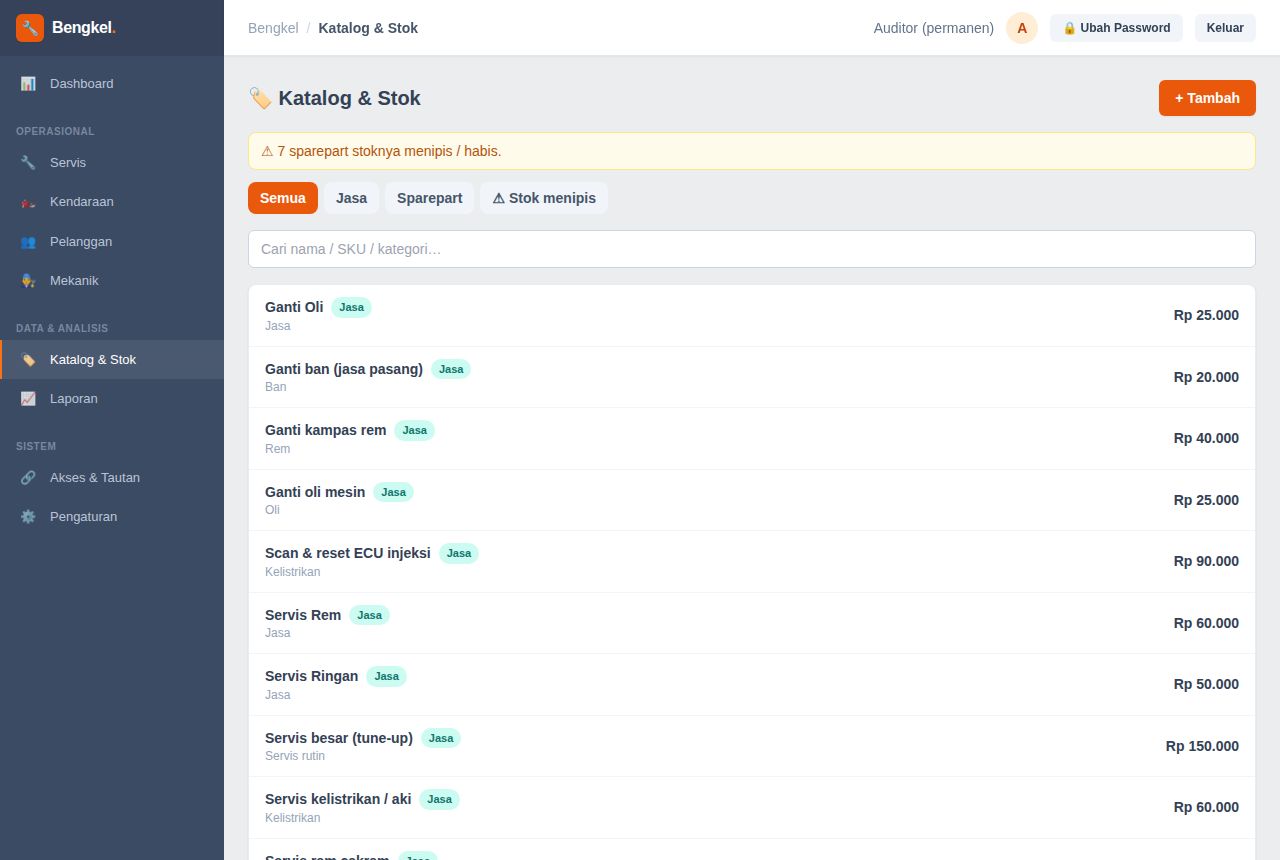Open Pengaturan settings page
Image resolution: width=1280 pixels, height=860 pixels.
[112, 517]
